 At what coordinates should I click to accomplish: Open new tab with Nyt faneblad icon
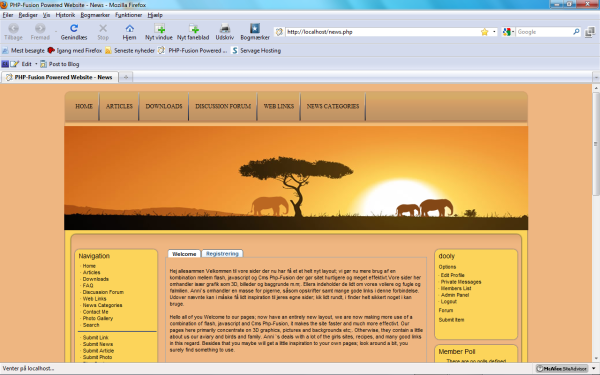[193, 32]
